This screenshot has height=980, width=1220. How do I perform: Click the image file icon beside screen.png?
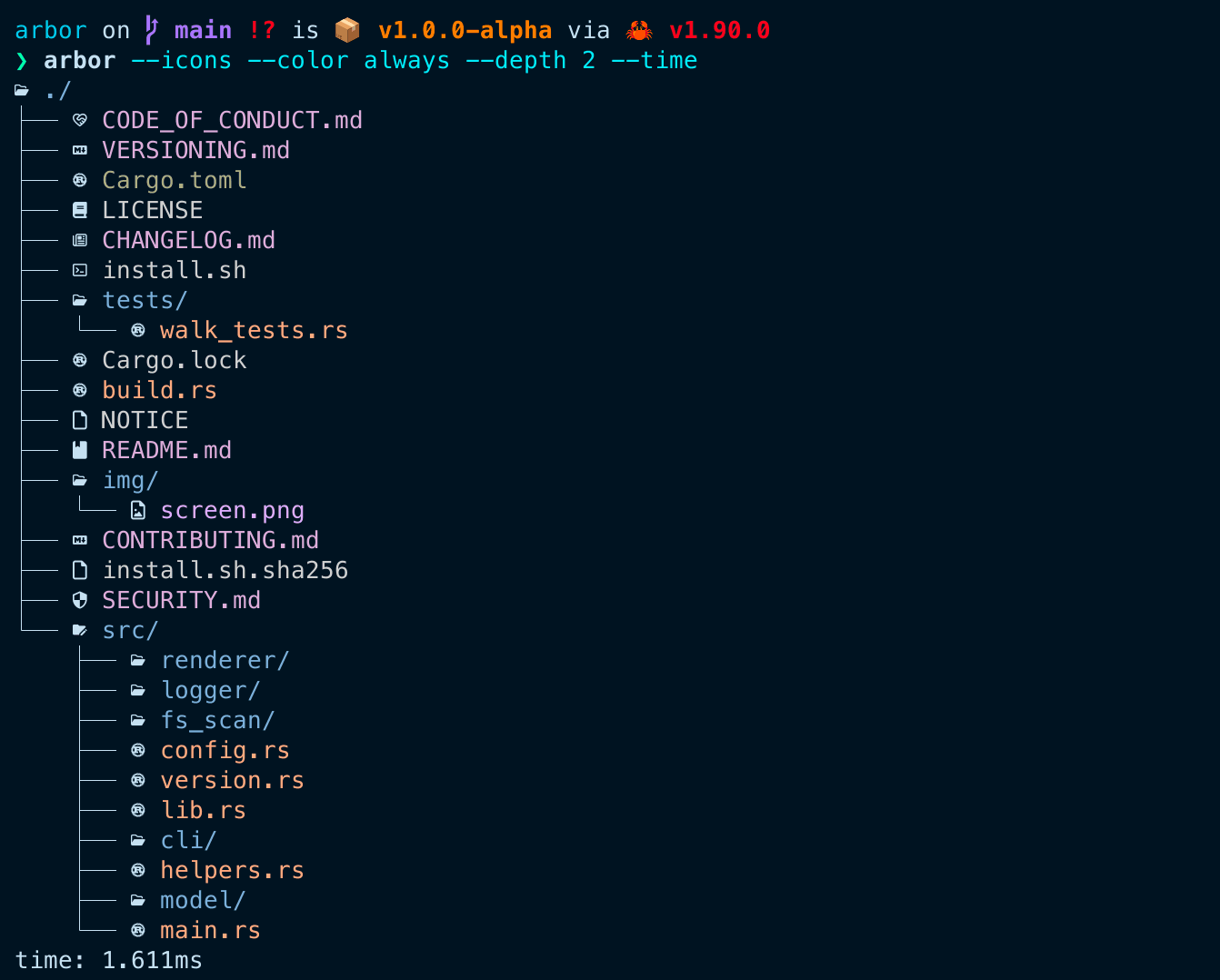pos(138,510)
